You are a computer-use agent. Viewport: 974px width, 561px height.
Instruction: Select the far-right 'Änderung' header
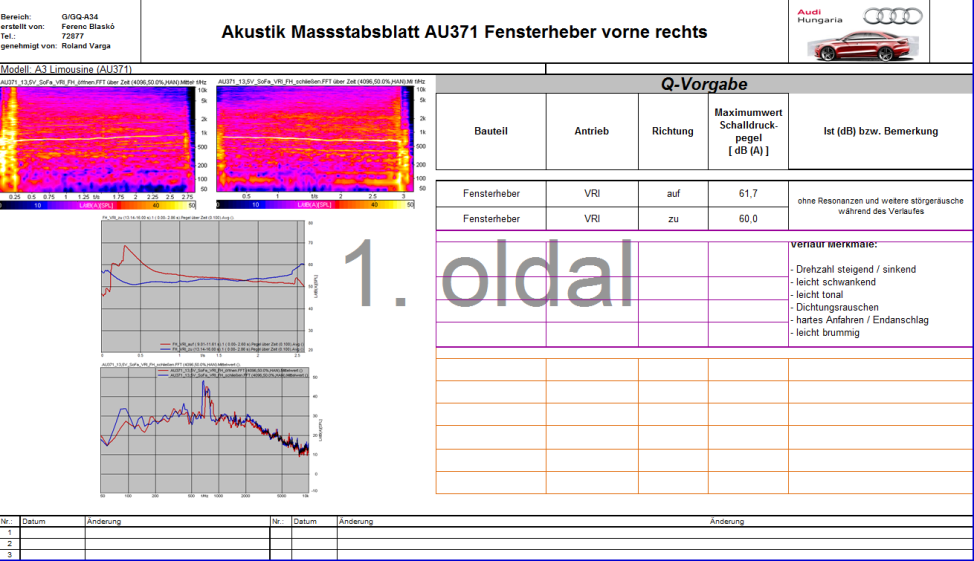(727, 521)
